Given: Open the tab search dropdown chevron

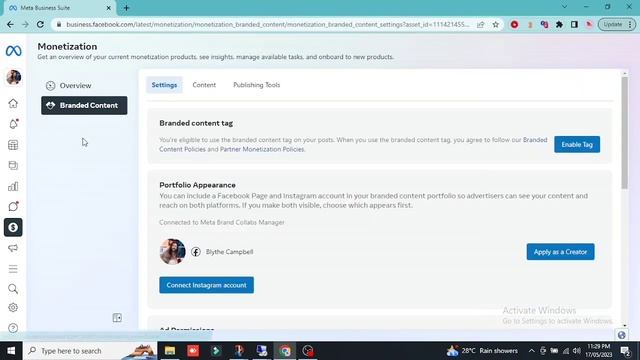Looking at the screenshot, I should coord(564,7).
